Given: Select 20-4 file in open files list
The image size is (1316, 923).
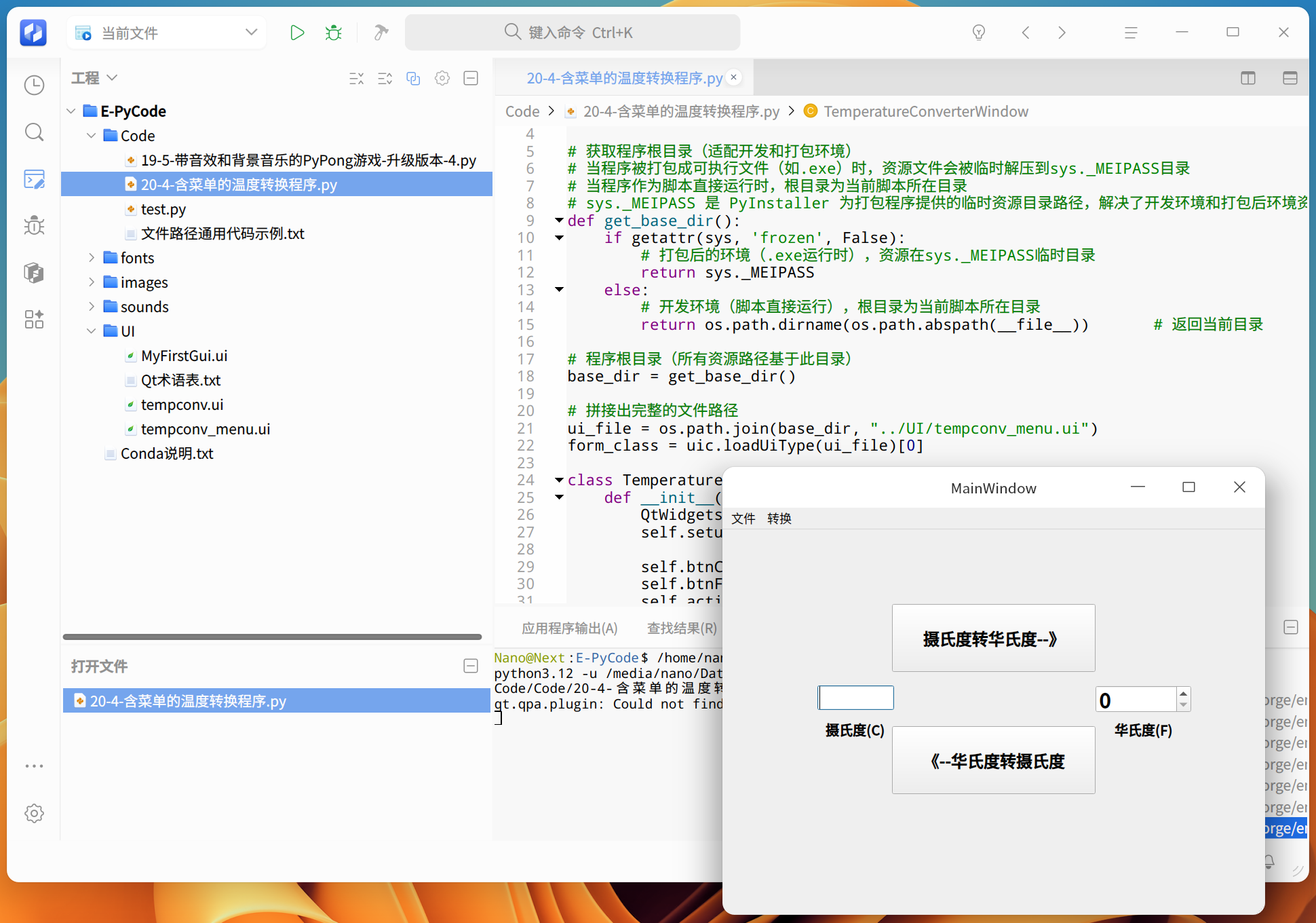Looking at the screenshot, I should [x=276, y=701].
